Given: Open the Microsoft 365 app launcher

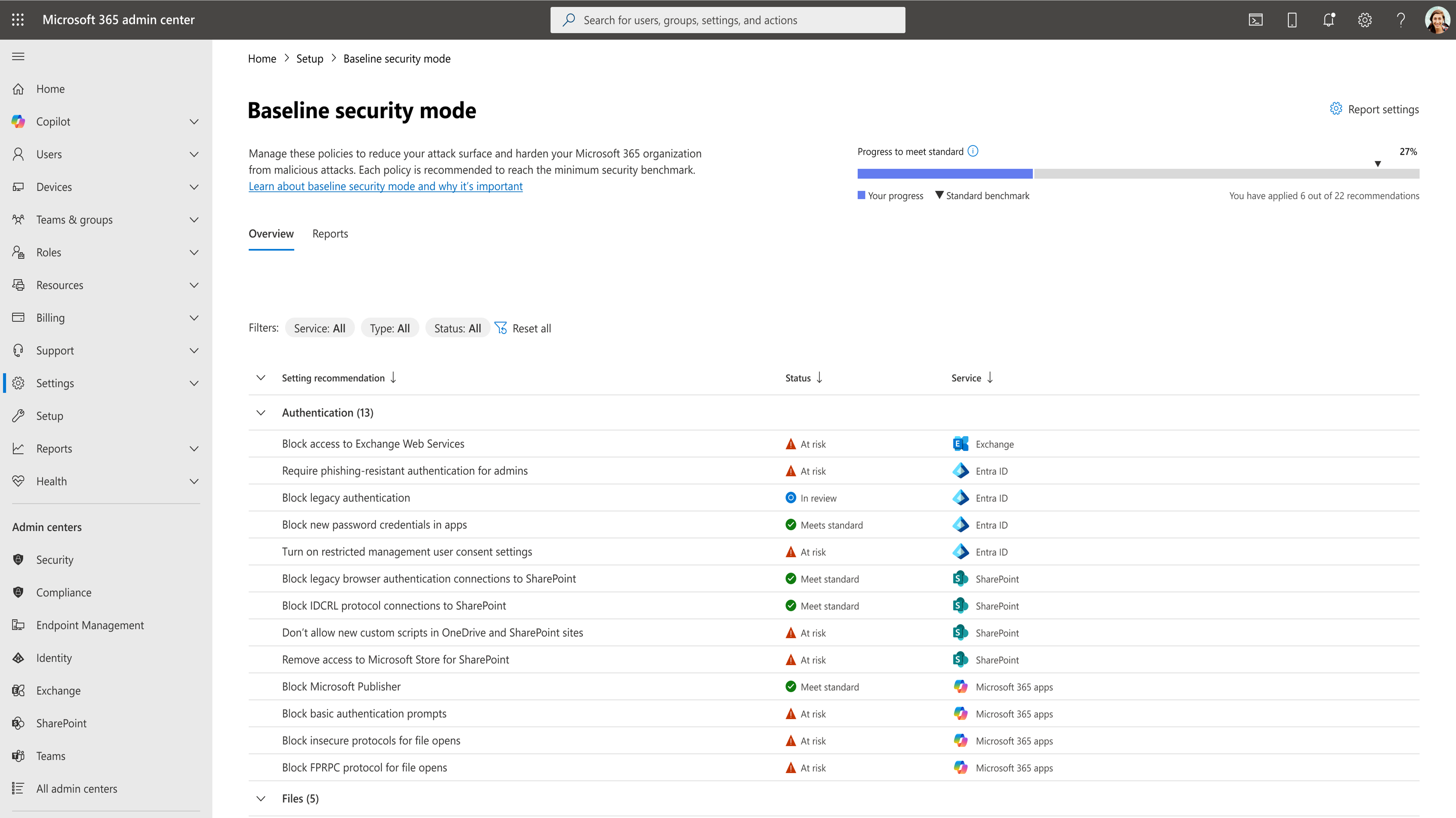Looking at the screenshot, I should tap(18, 19).
